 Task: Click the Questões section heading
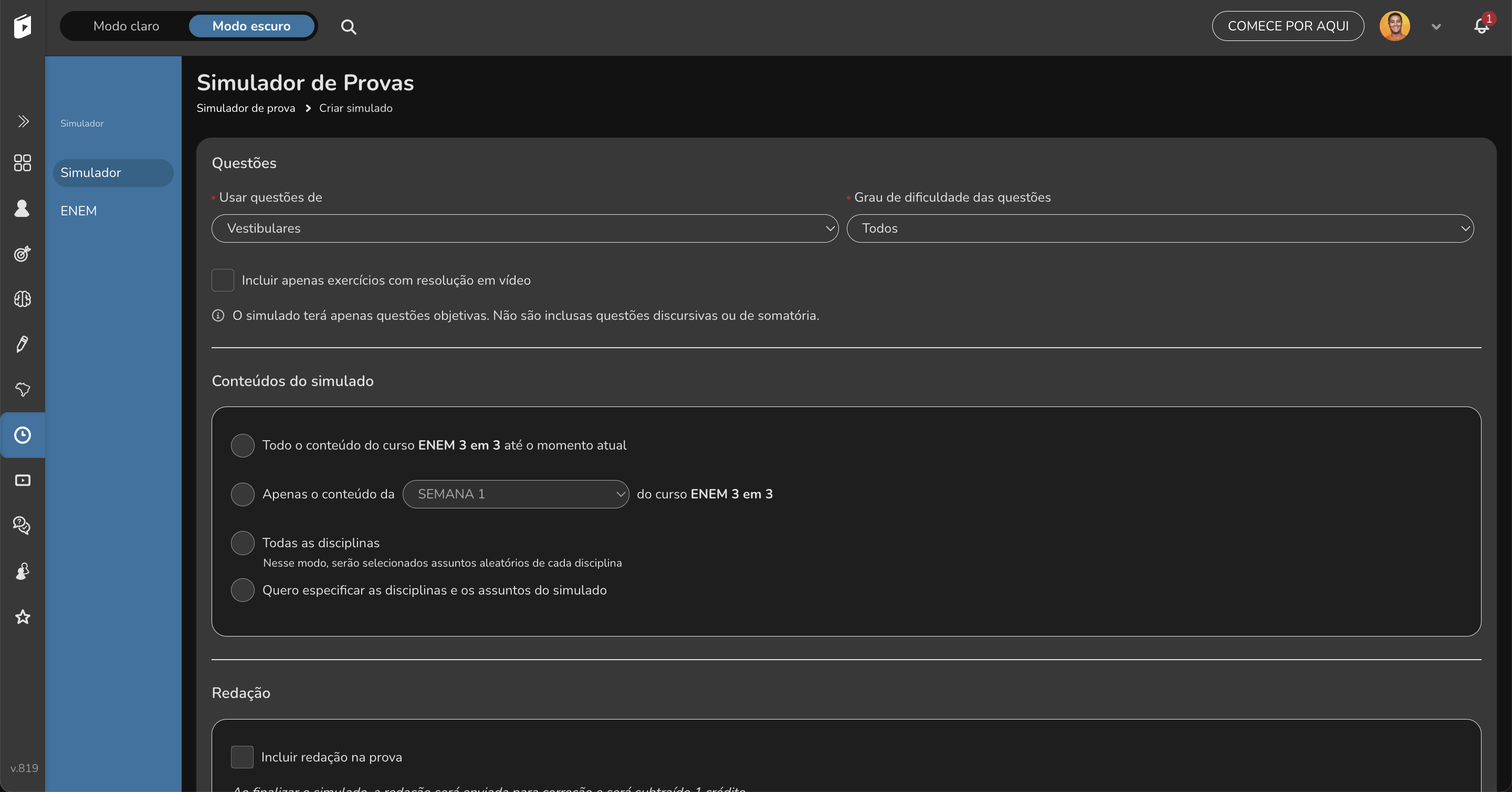point(244,163)
